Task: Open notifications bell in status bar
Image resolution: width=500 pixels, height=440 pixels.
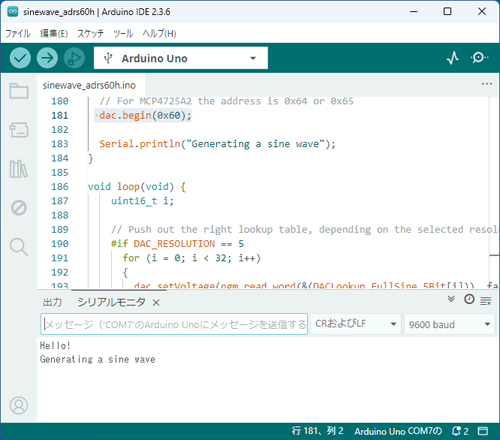Action: click(x=460, y=431)
